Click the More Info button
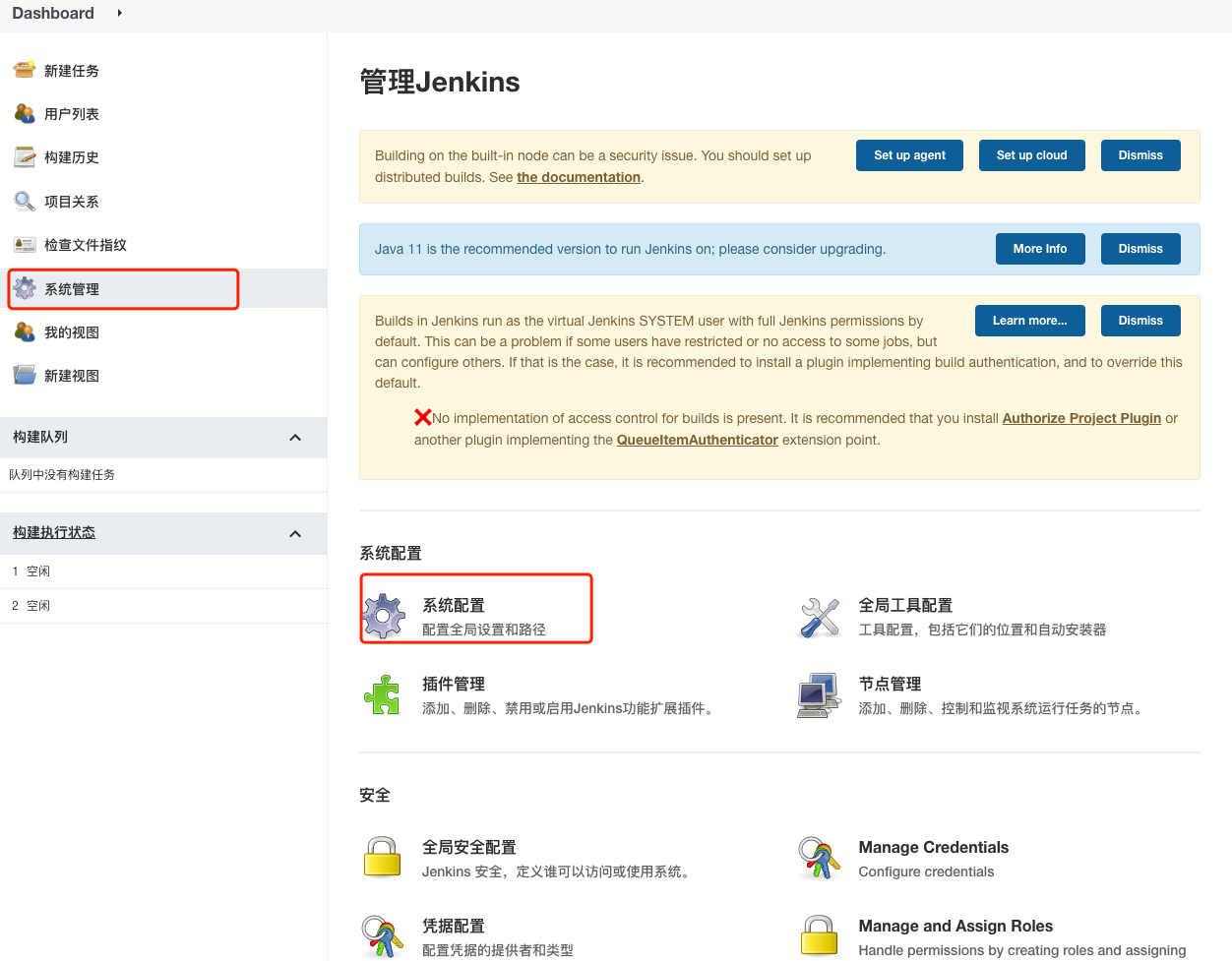 1040,249
